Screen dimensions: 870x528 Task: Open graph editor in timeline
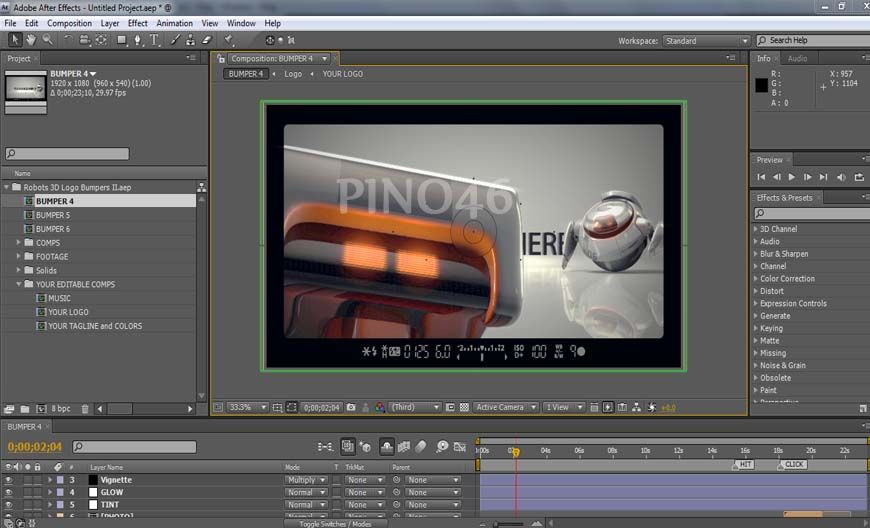coord(459,446)
